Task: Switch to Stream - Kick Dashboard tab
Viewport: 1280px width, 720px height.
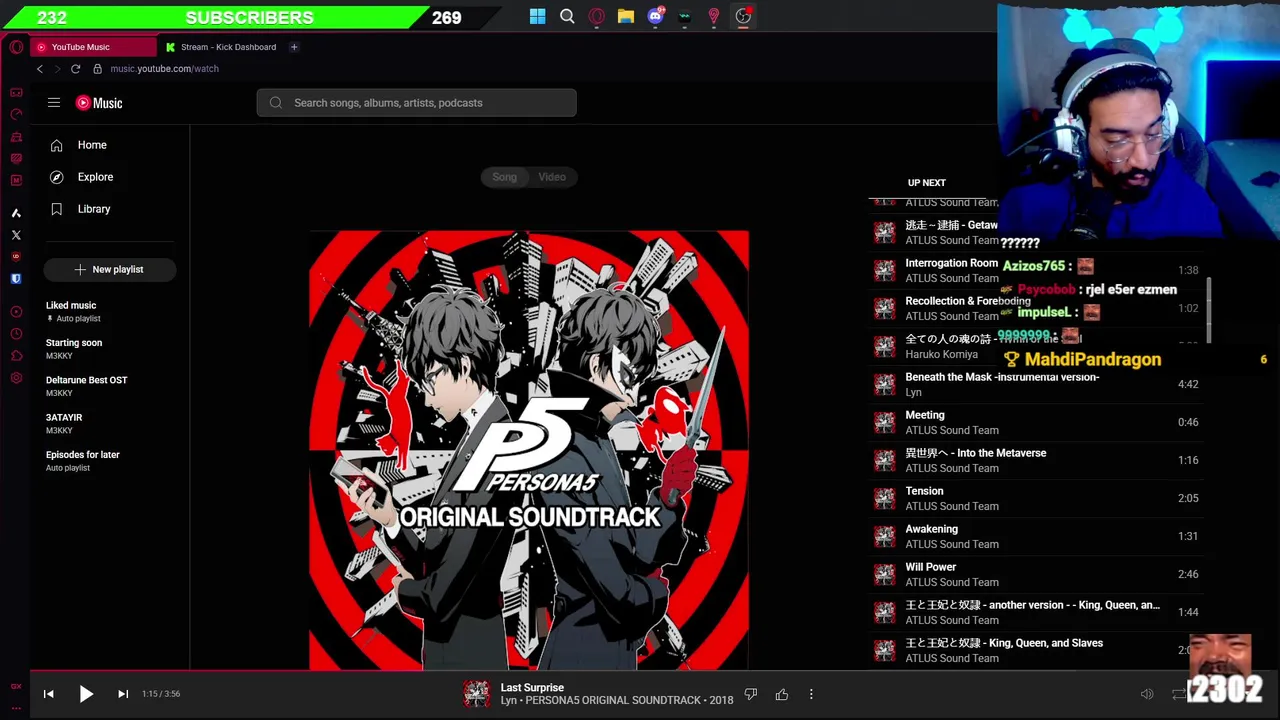Action: pyautogui.click(x=222, y=47)
